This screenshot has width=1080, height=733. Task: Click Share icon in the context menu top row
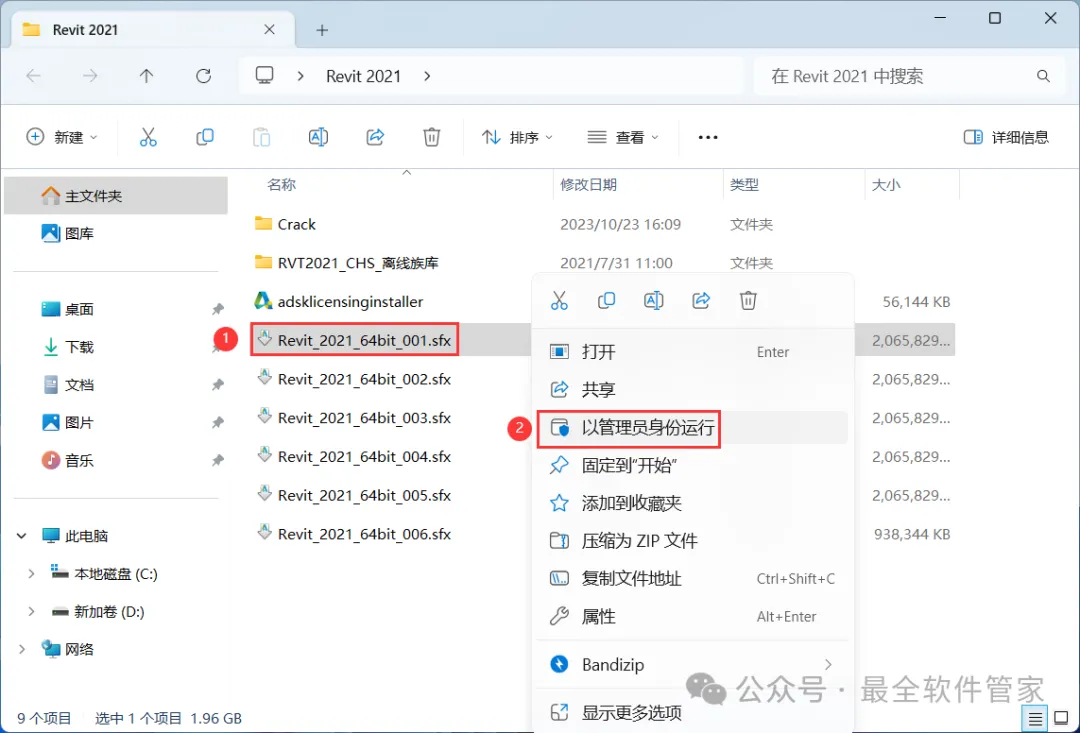pos(701,300)
